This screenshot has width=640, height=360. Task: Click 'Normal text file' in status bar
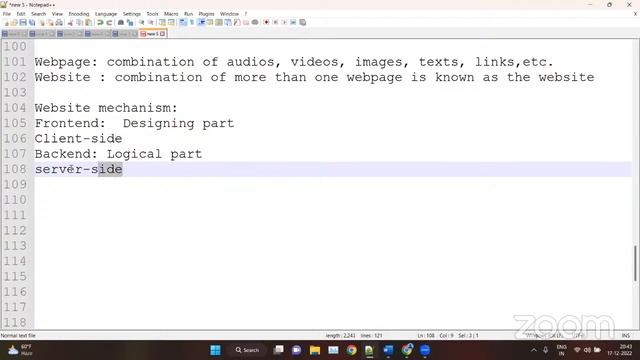coord(18,336)
